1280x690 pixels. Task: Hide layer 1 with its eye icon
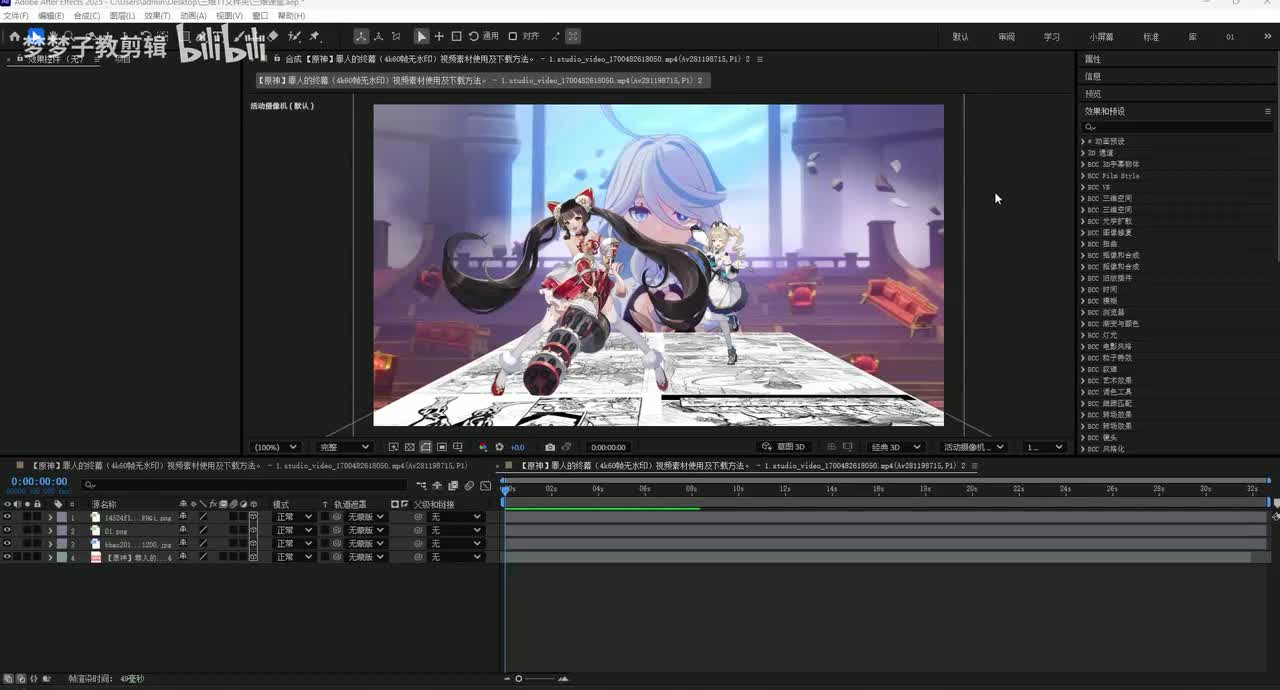pyautogui.click(x=7, y=517)
